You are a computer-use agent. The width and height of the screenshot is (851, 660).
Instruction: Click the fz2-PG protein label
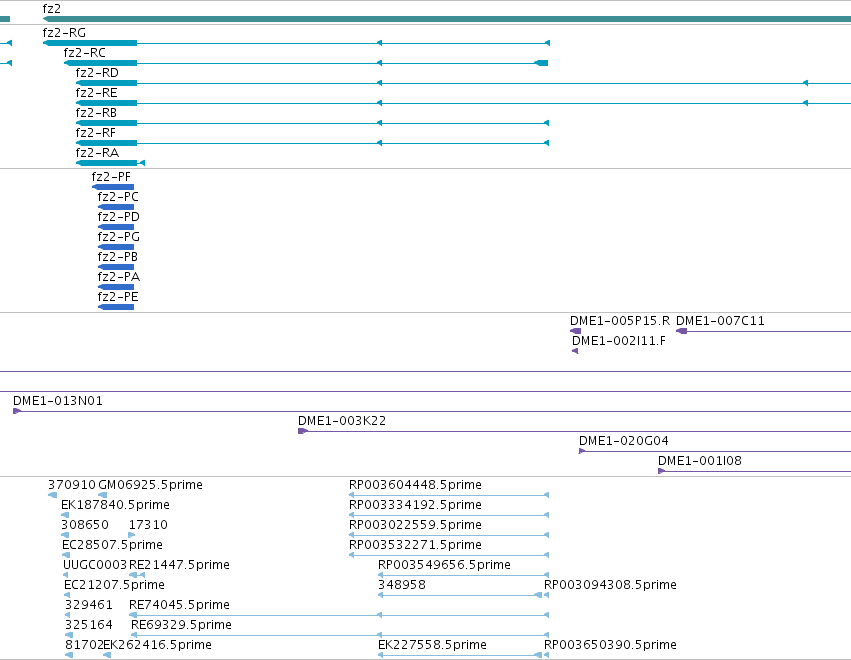tap(118, 237)
